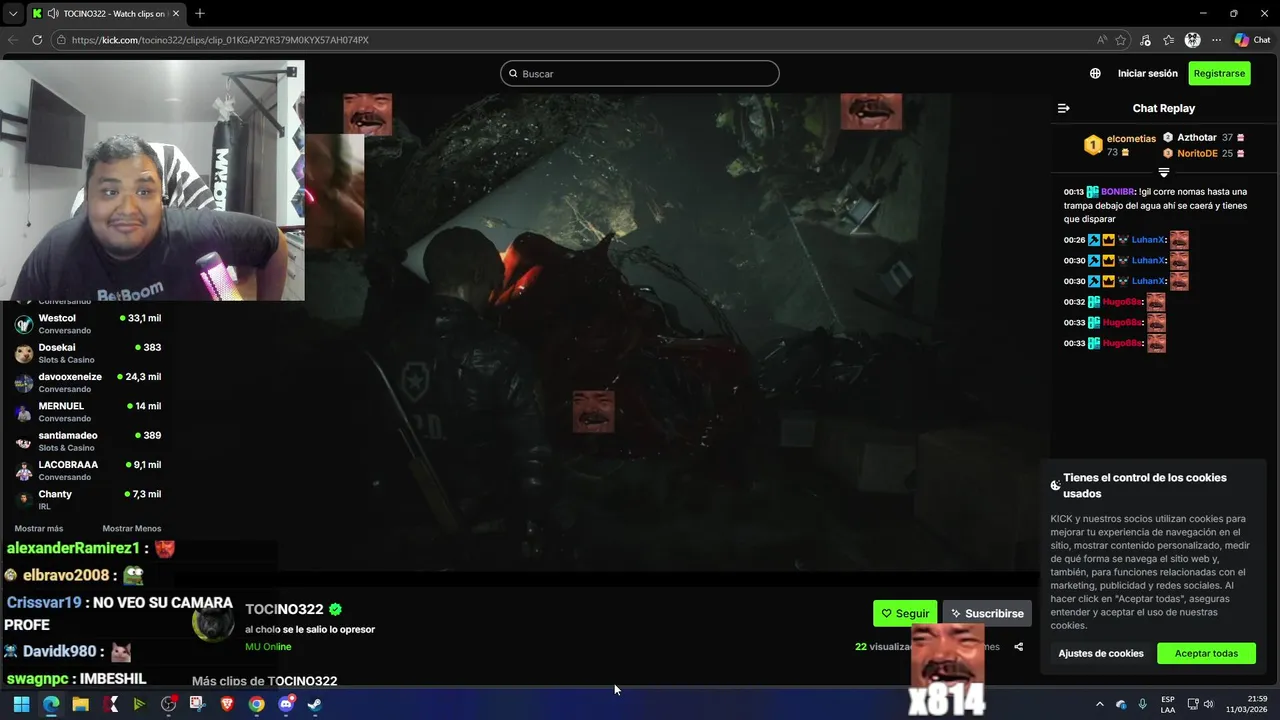The height and width of the screenshot is (720, 1280).
Task: Click the Suscribirse button
Action: (987, 614)
